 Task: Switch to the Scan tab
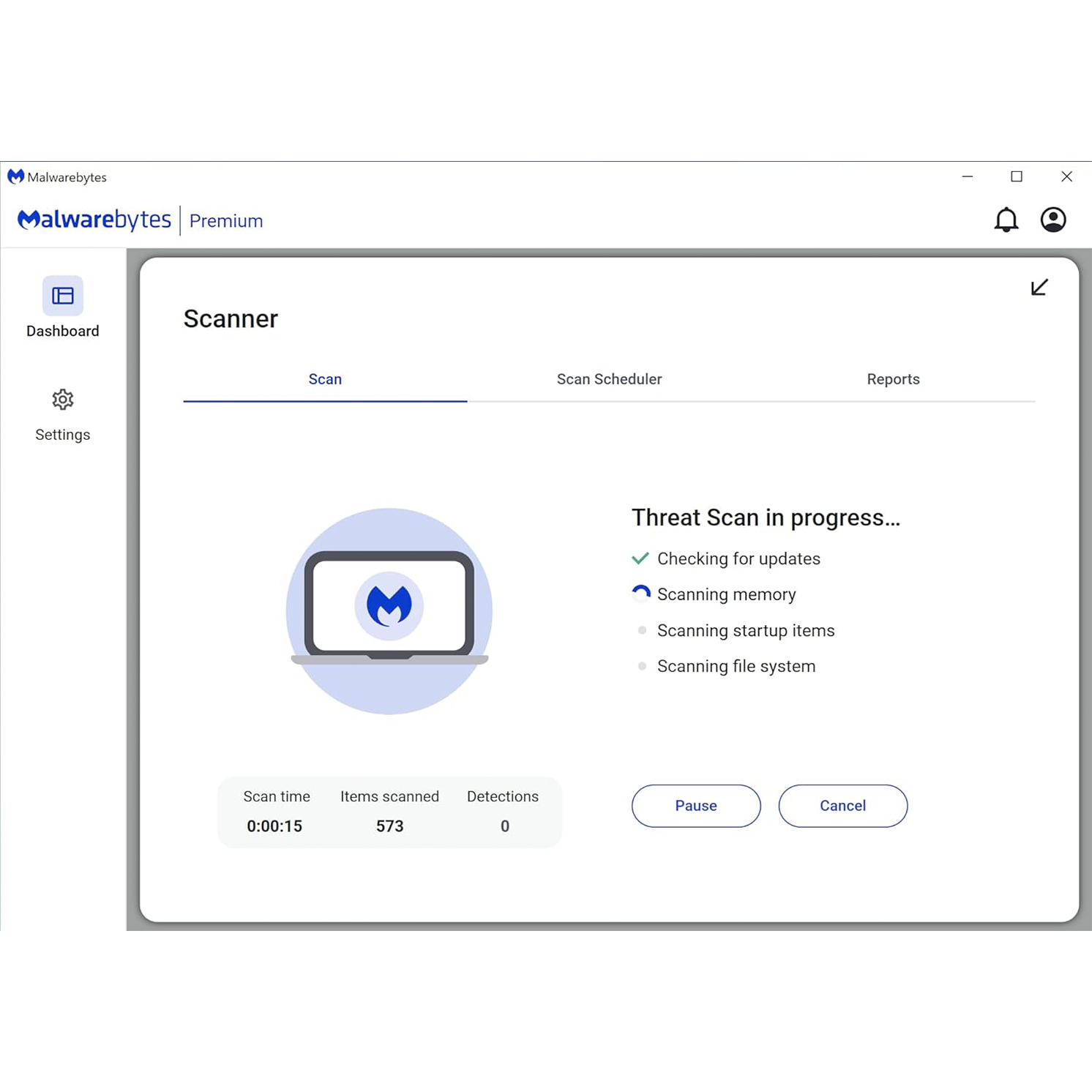click(x=325, y=379)
